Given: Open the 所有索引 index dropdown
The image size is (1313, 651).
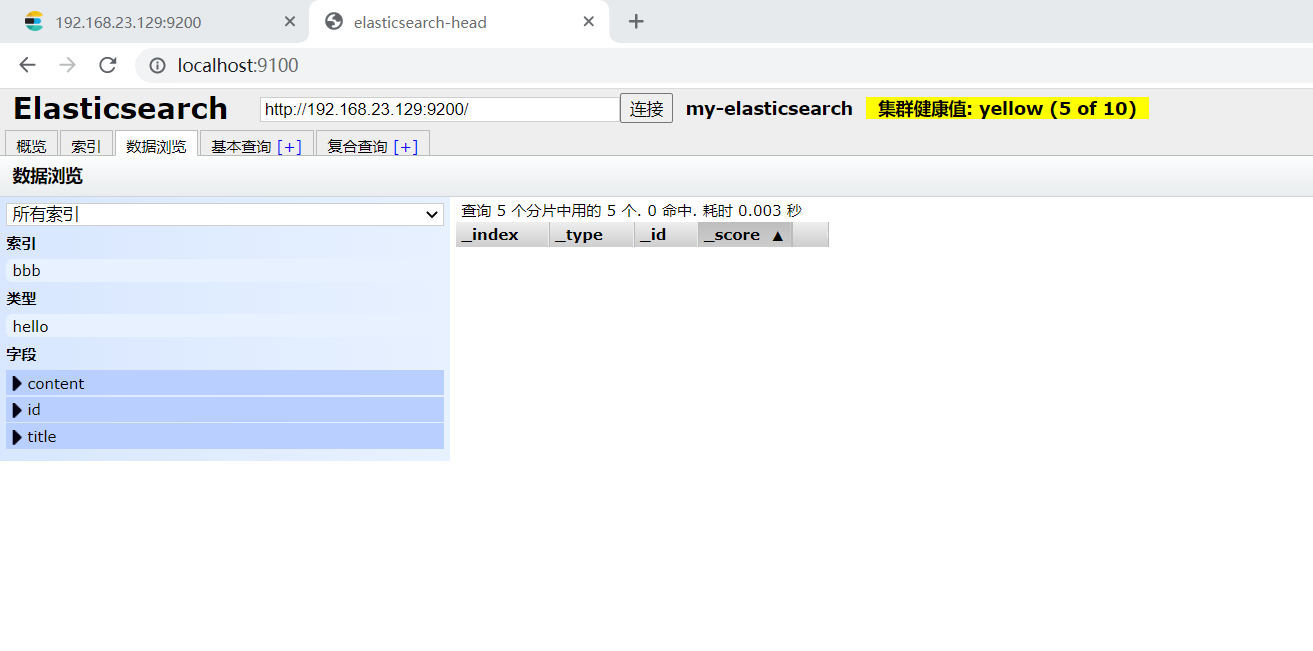Looking at the screenshot, I should [225, 214].
